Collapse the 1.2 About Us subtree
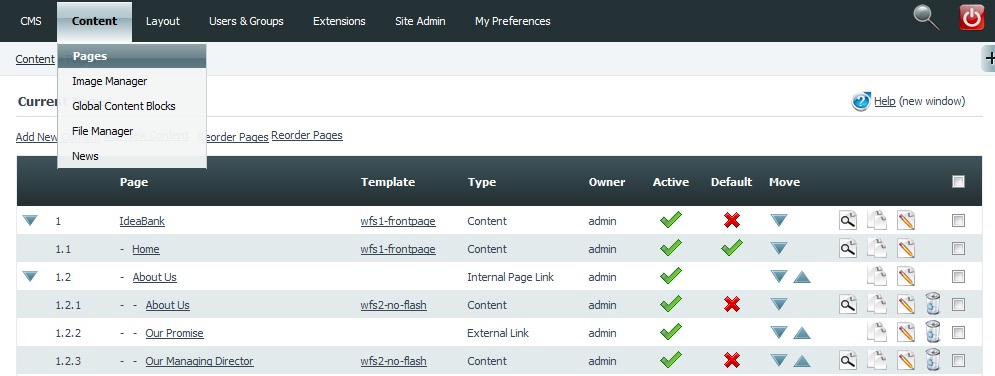This screenshot has width=995, height=376. 30,276
